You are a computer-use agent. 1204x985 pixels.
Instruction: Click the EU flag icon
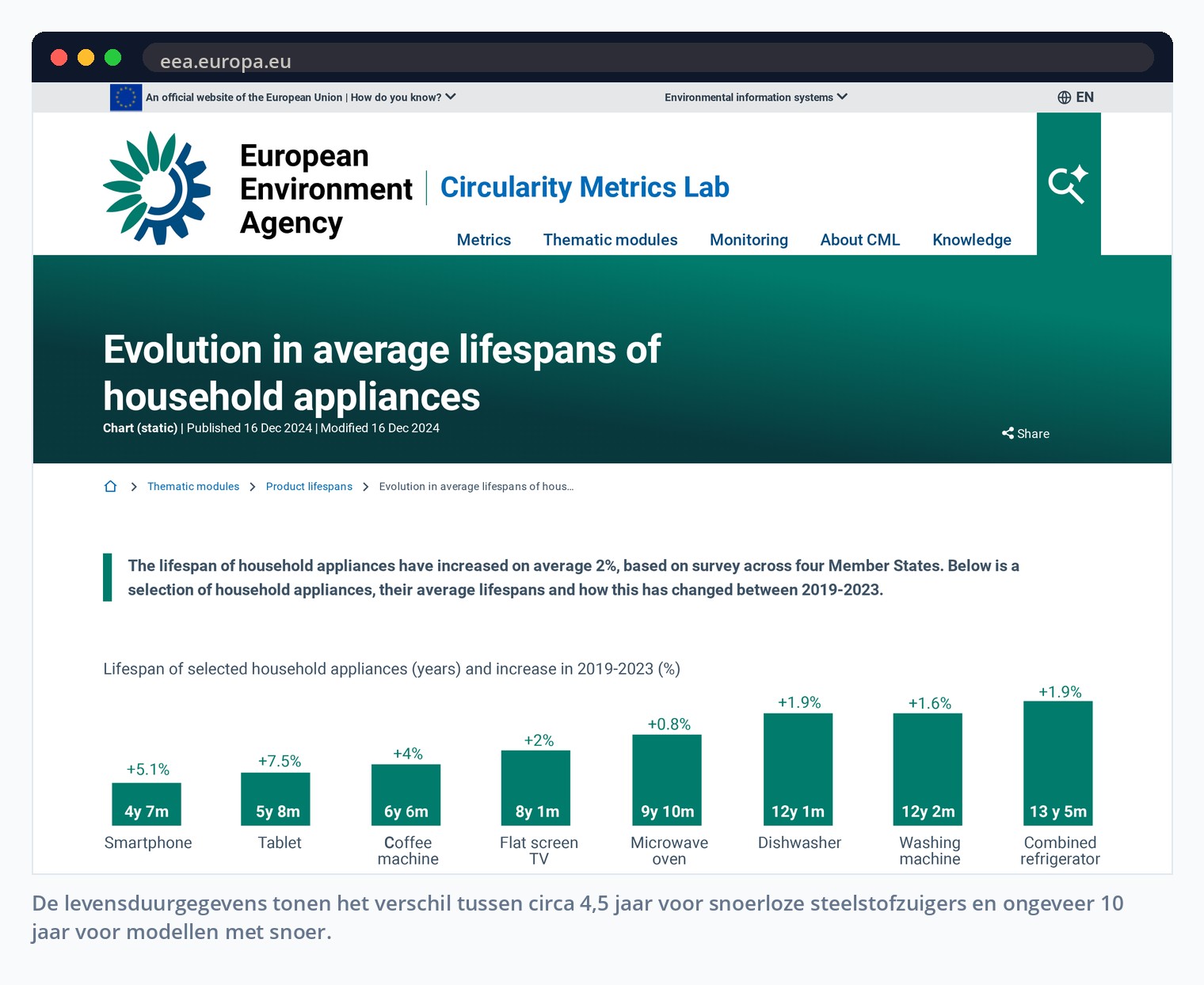click(126, 97)
